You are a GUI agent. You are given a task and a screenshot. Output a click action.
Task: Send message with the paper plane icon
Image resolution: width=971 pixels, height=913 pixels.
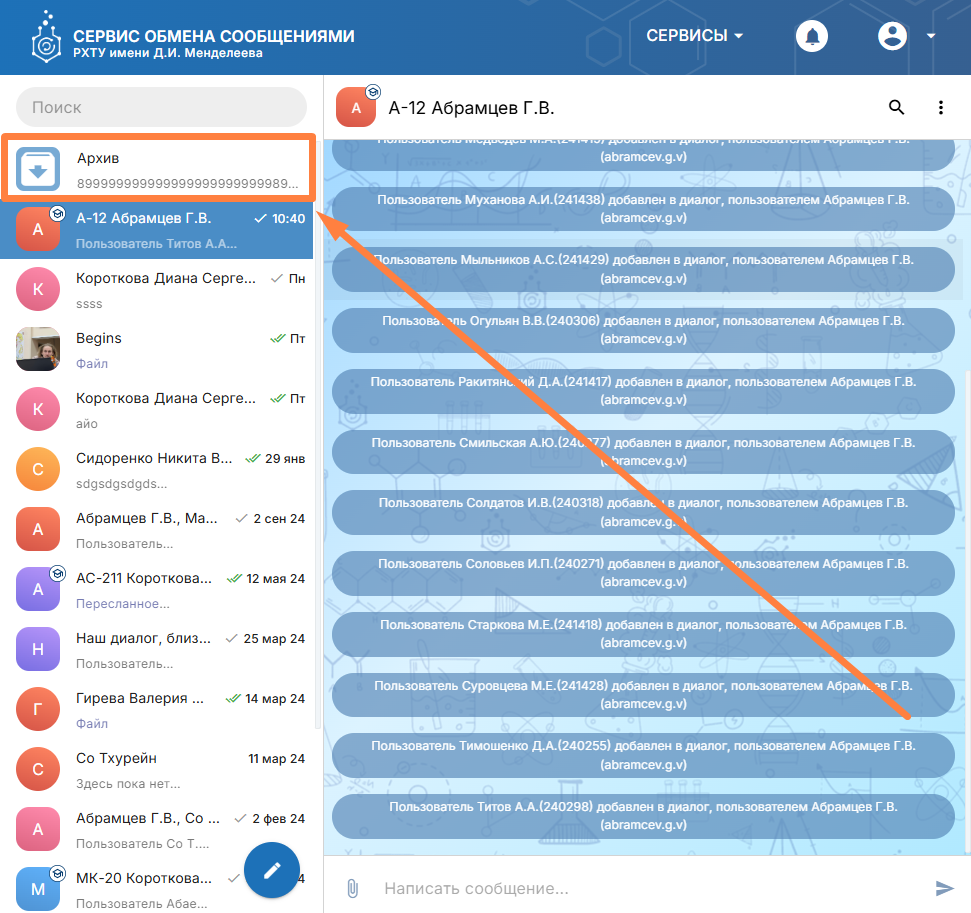944,888
